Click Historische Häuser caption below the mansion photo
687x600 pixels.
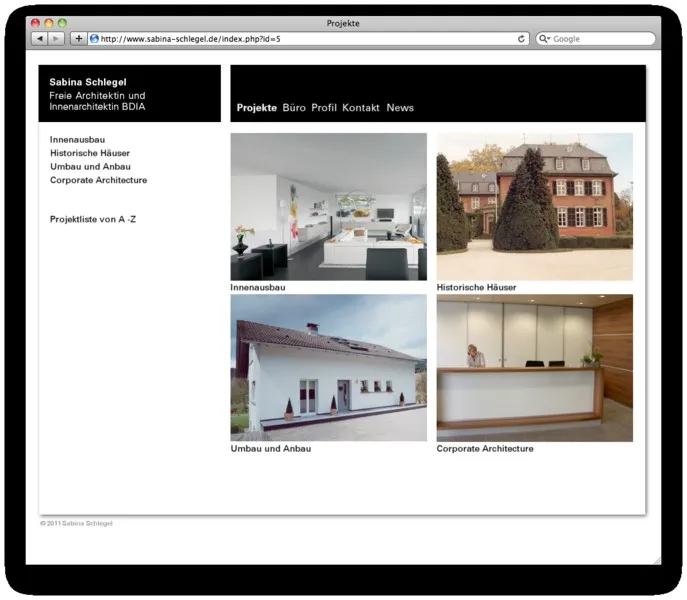pos(476,288)
